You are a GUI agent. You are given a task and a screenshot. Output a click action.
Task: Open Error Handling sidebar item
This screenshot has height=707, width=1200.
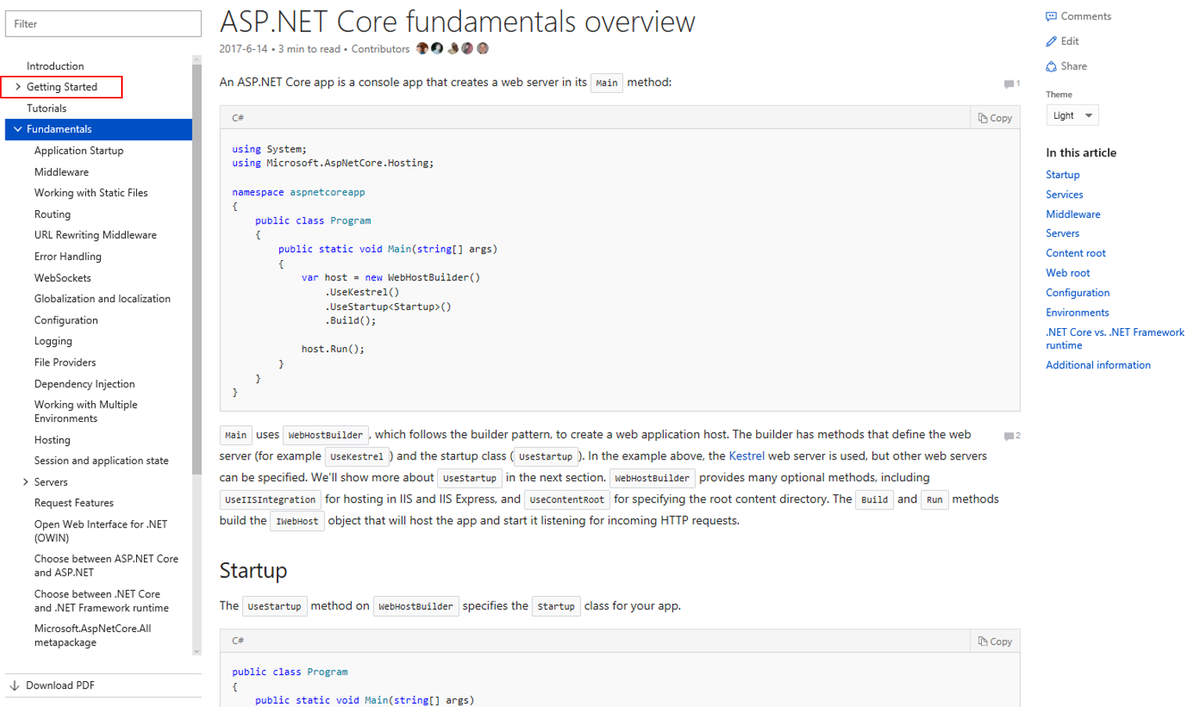[x=68, y=256]
